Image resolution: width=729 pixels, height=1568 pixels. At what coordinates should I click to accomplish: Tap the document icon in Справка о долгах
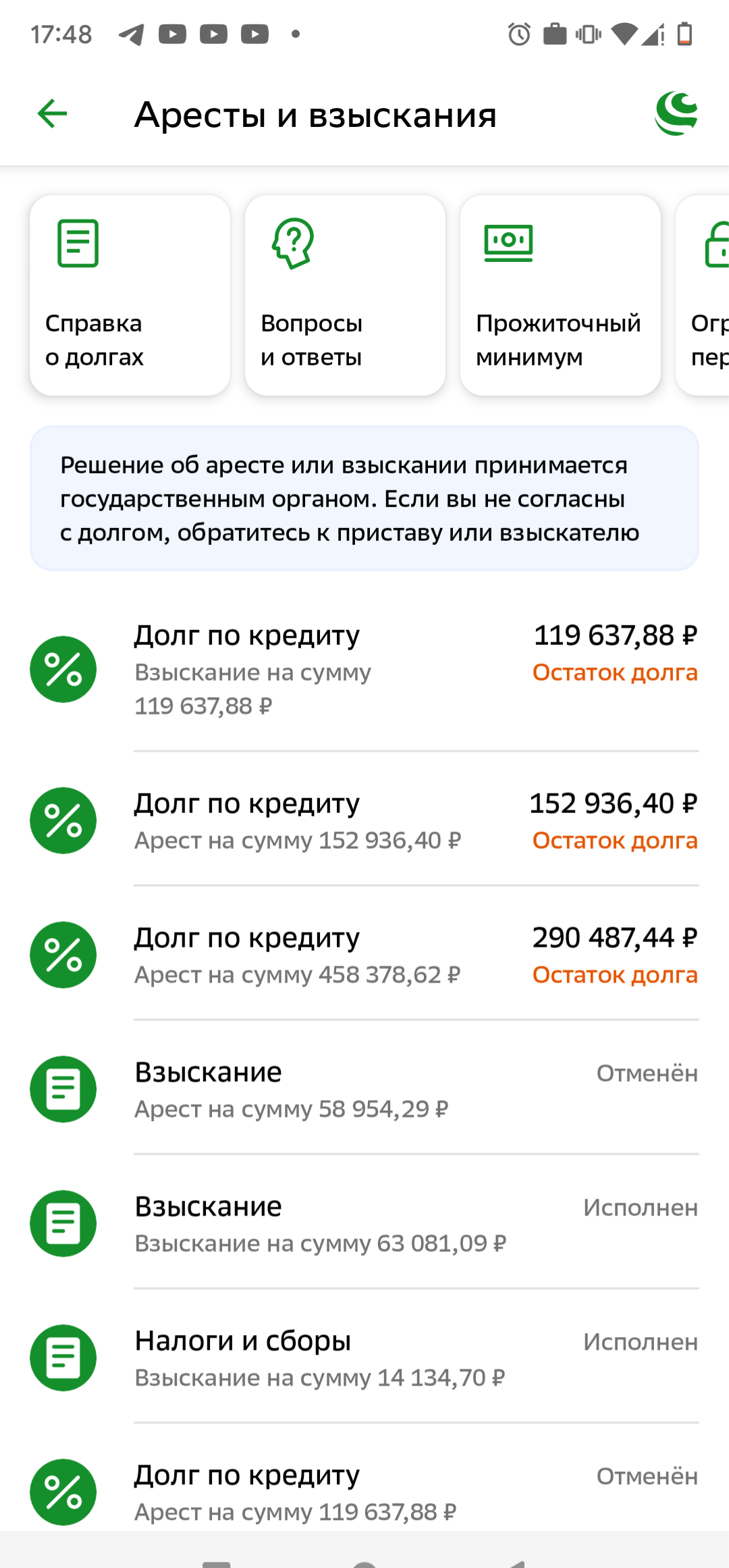click(78, 243)
